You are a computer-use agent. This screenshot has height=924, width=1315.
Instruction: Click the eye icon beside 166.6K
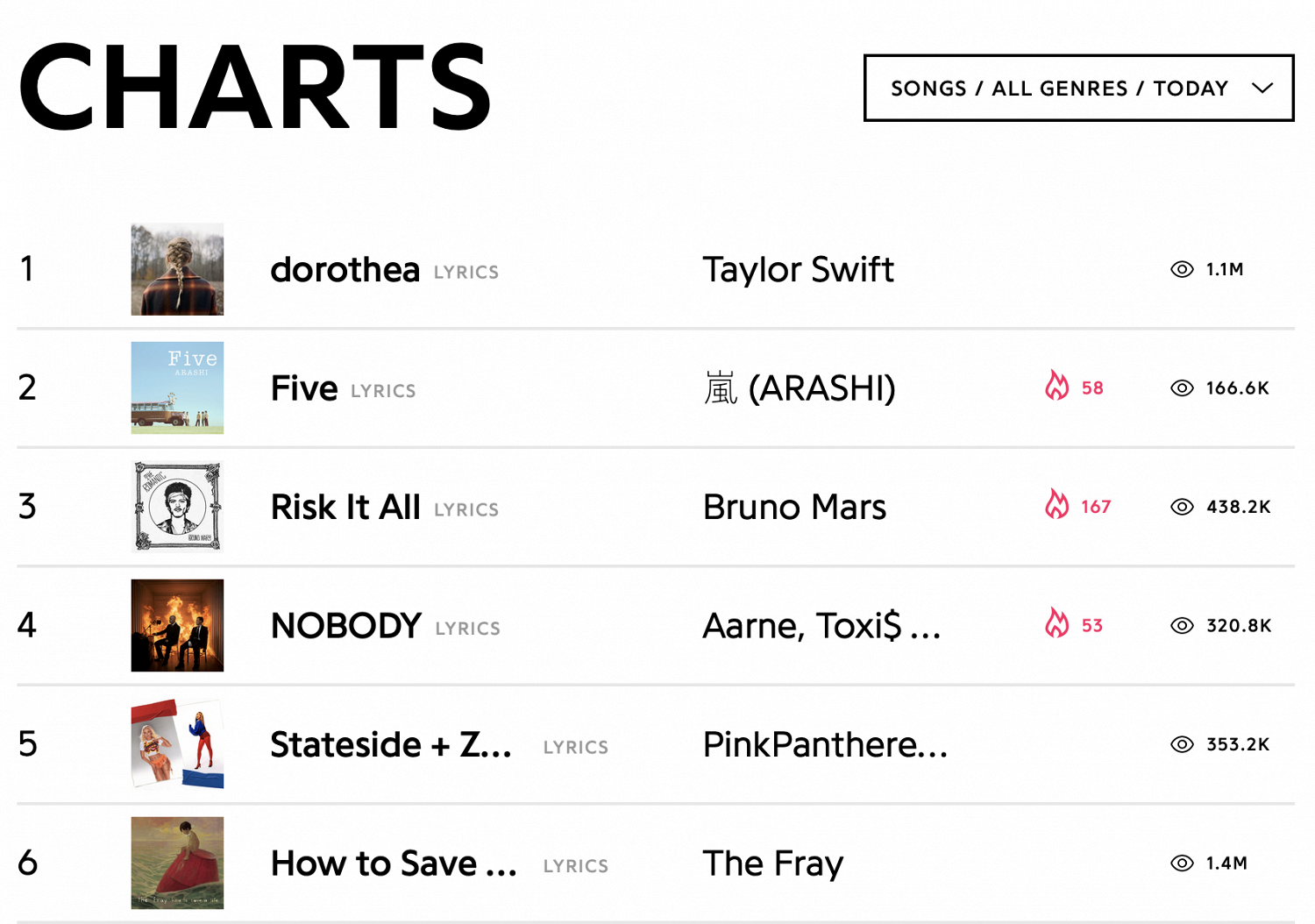coord(1182,388)
